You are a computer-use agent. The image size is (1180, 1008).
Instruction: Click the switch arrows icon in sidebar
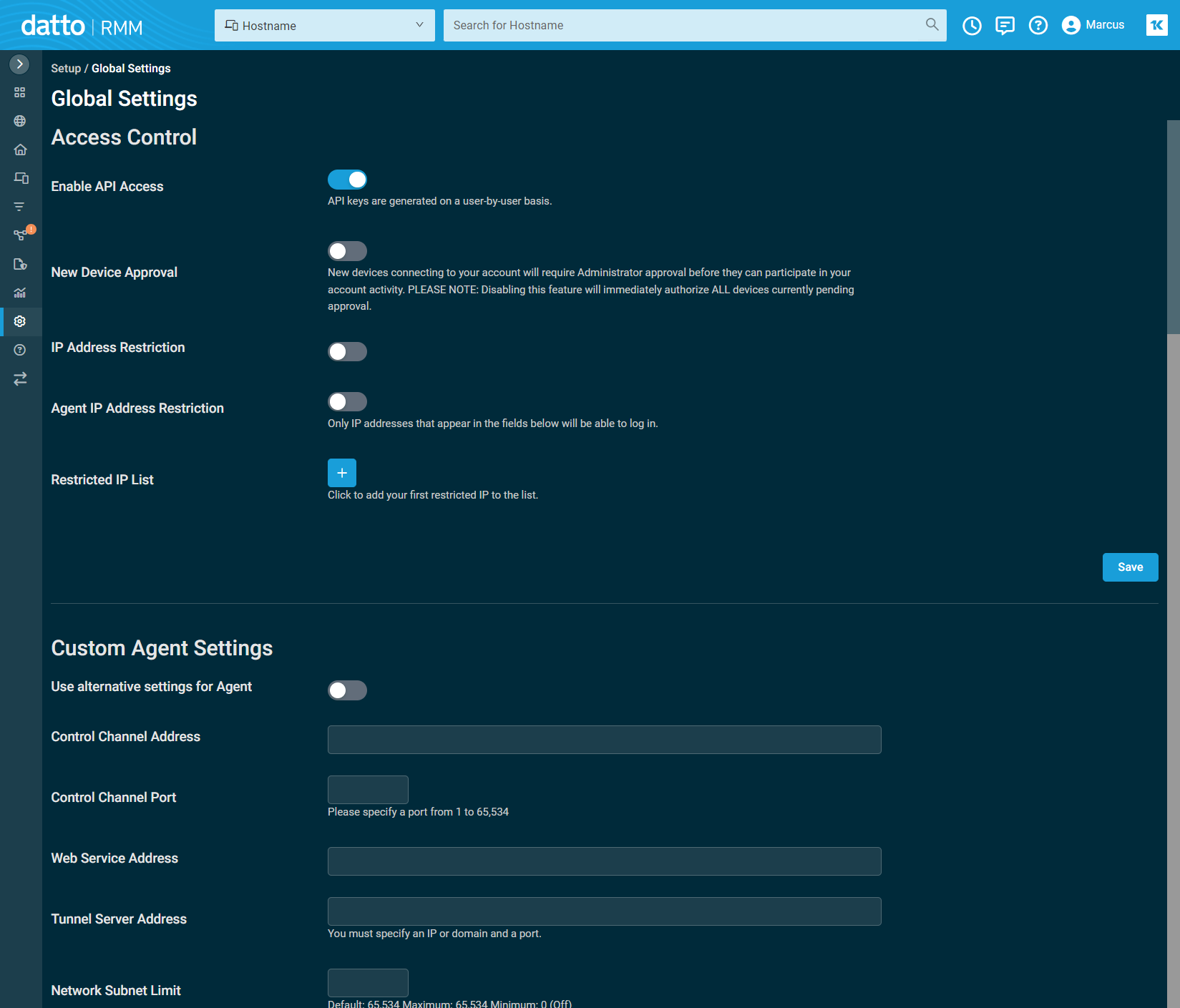click(x=20, y=378)
